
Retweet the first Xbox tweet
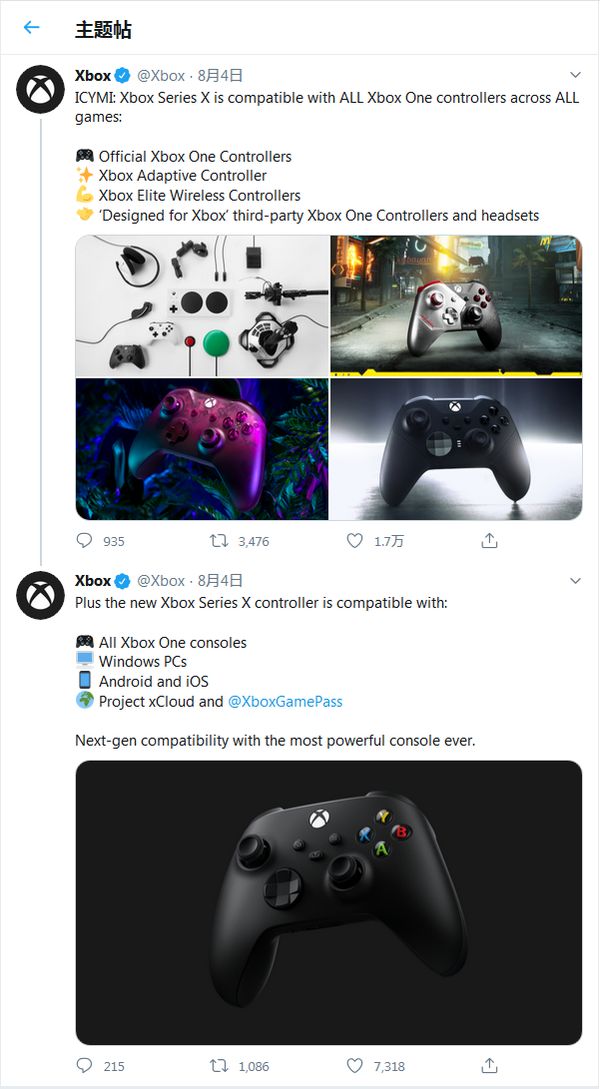point(219,541)
